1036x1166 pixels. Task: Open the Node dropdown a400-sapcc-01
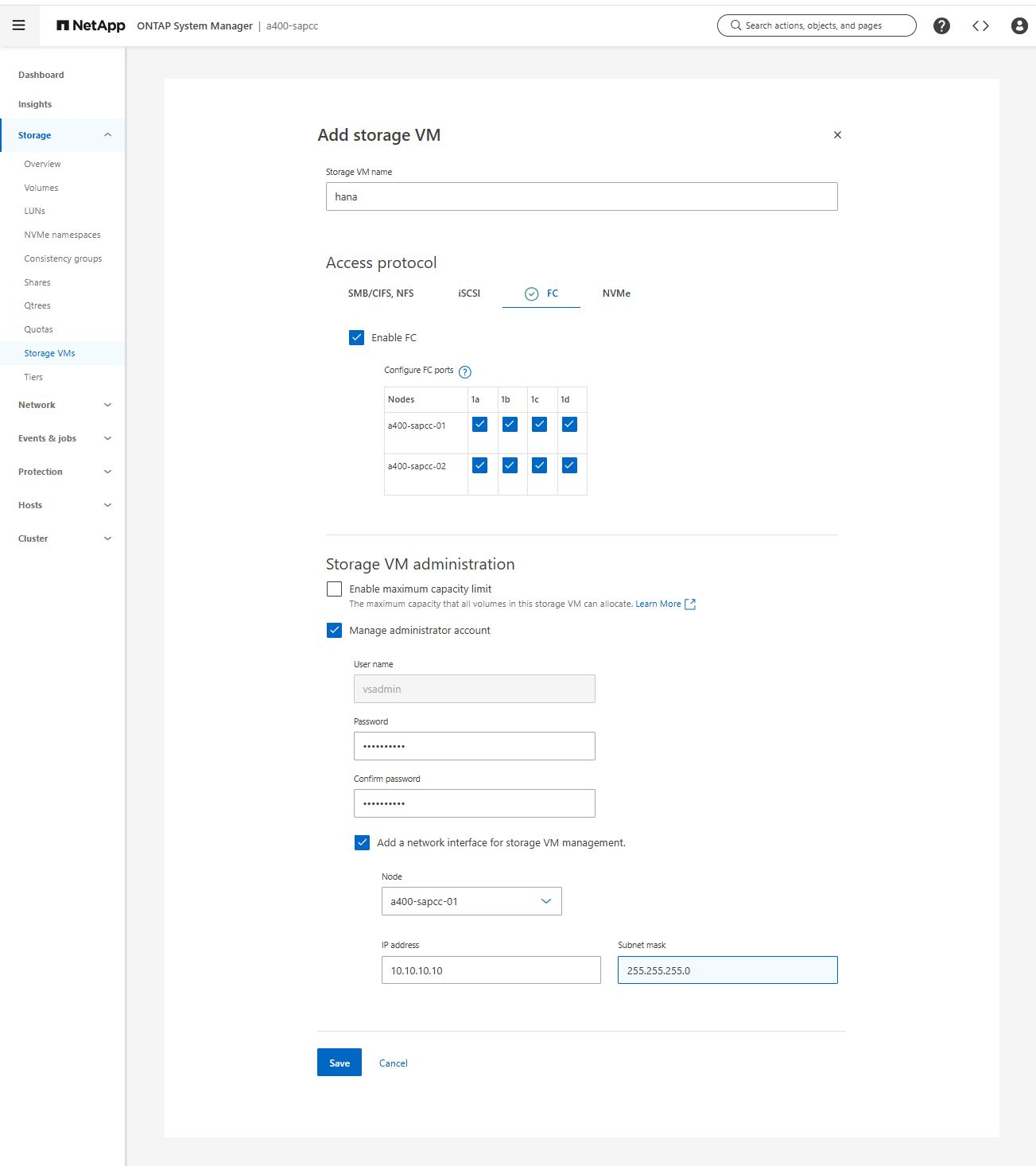pos(471,901)
